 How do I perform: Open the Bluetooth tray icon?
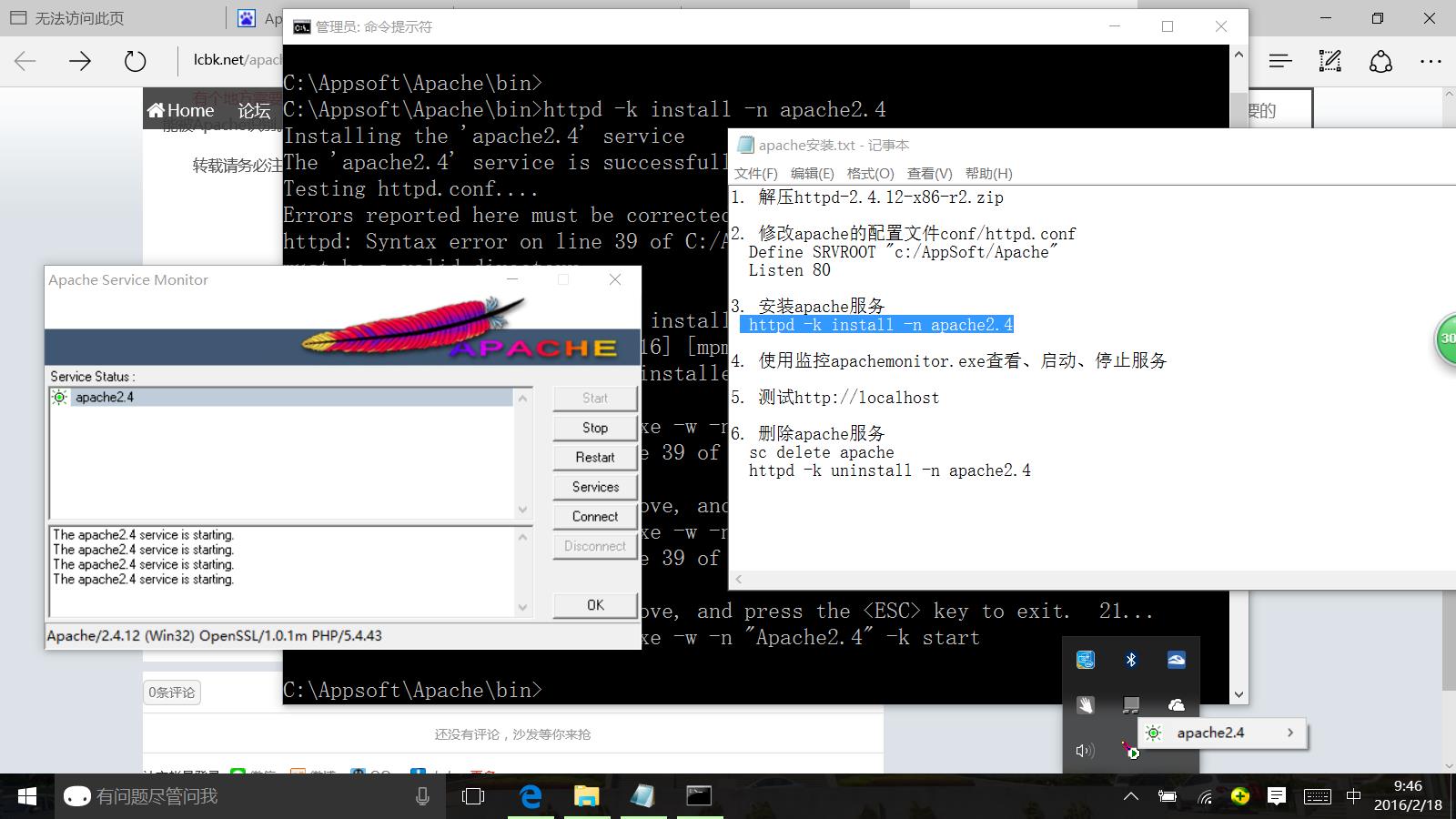pyautogui.click(x=1131, y=660)
